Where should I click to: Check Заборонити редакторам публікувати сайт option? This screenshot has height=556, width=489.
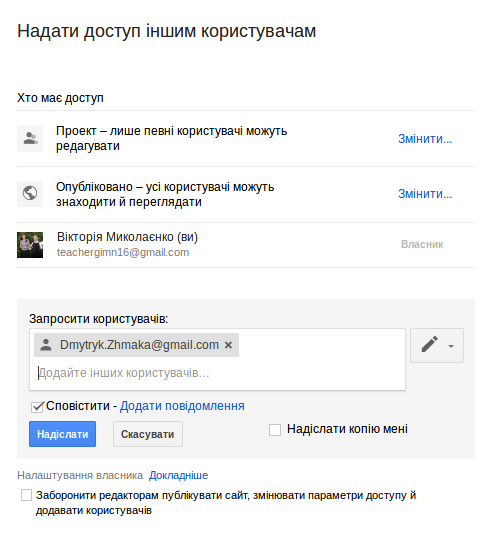pos(26,495)
